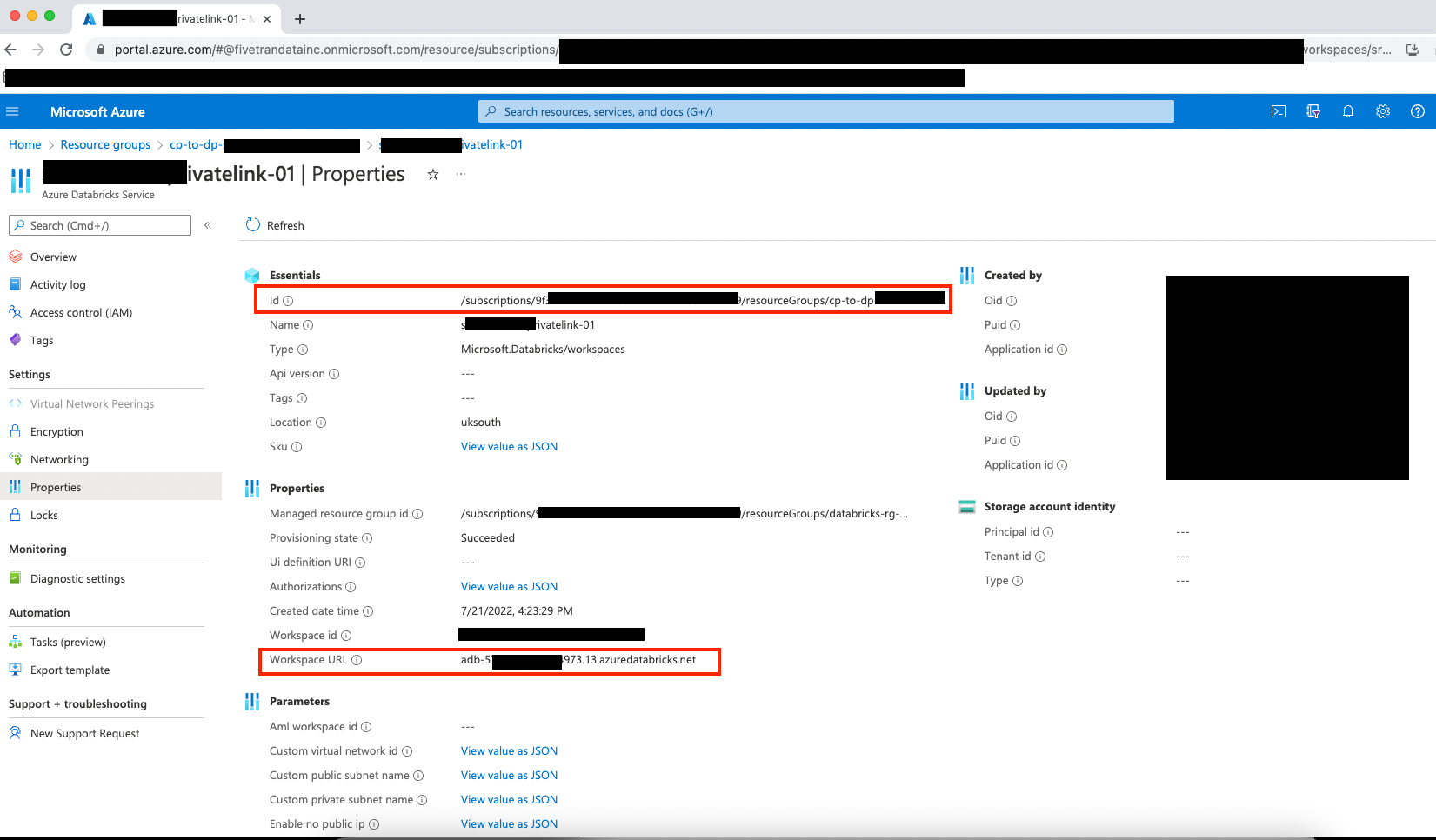Select the uksouth location value
The height and width of the screenshot is (840, 1436).
[481, 423]
